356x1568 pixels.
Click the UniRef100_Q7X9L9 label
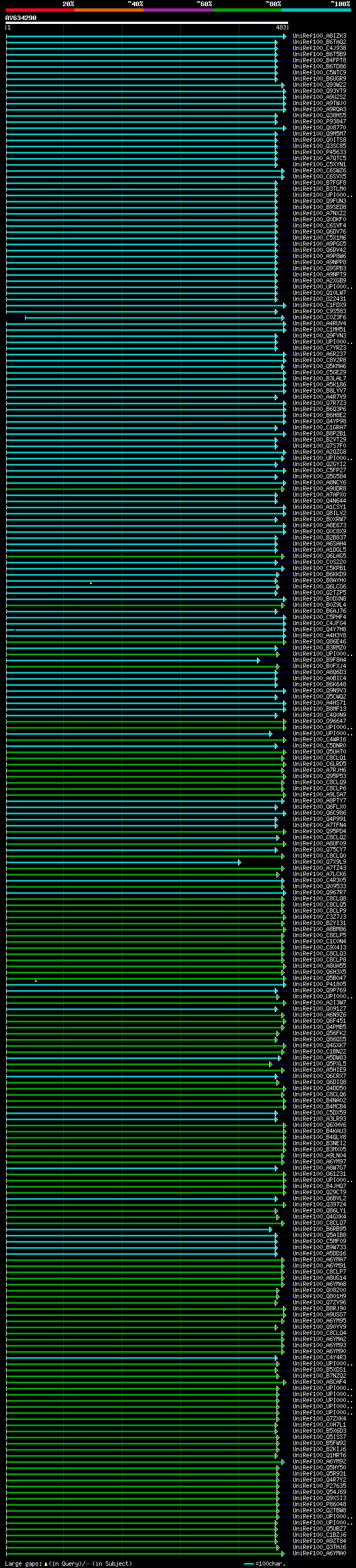[x=319, y=862]
